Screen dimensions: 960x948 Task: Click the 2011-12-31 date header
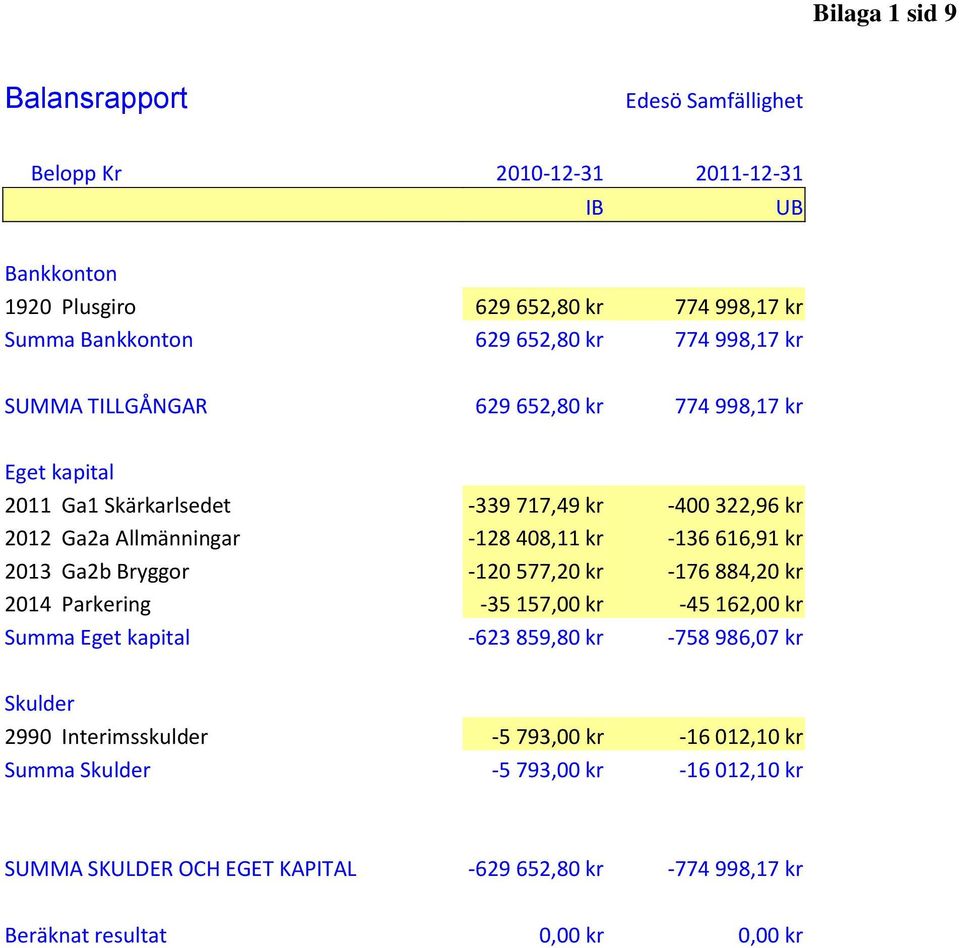click(x=749, y=173)
